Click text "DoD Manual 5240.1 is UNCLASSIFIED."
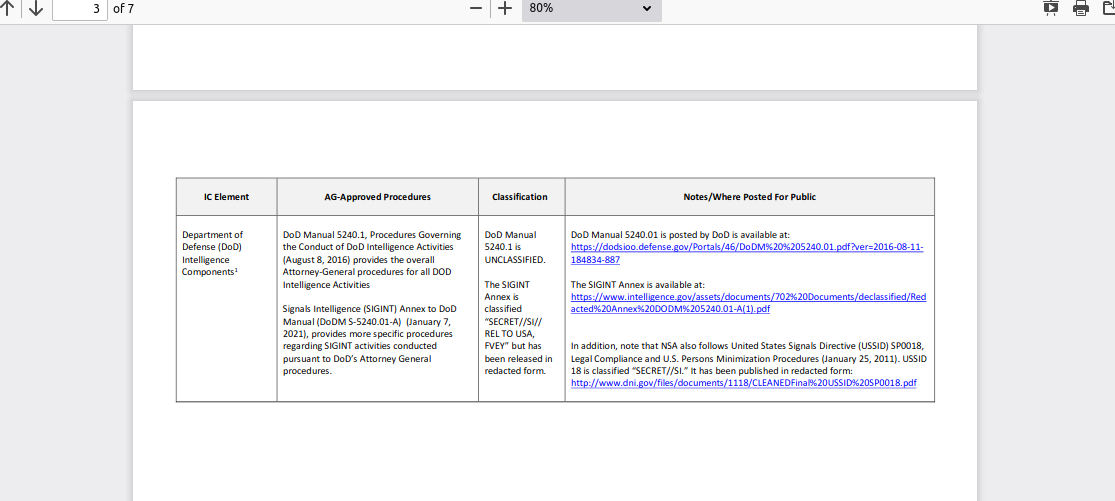The image size is (1115, 501). coord(515,247)
